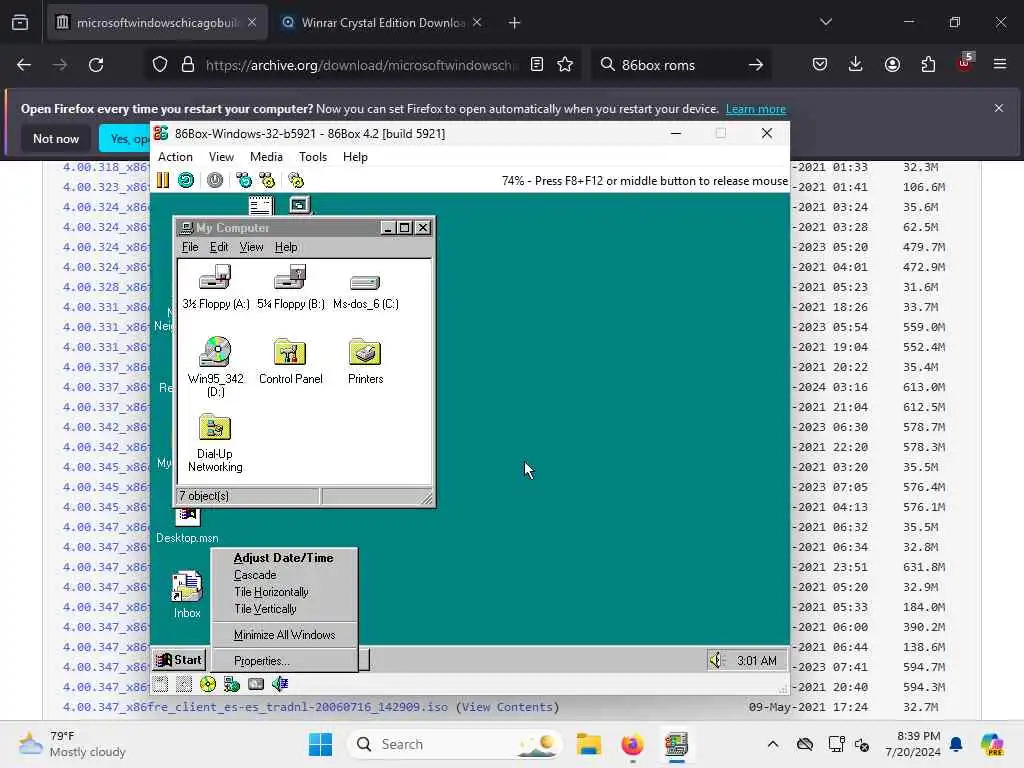This screenshot has height=768, width=1024.
Task: Click the 86box roms search field
Action: tap(681, 65)
